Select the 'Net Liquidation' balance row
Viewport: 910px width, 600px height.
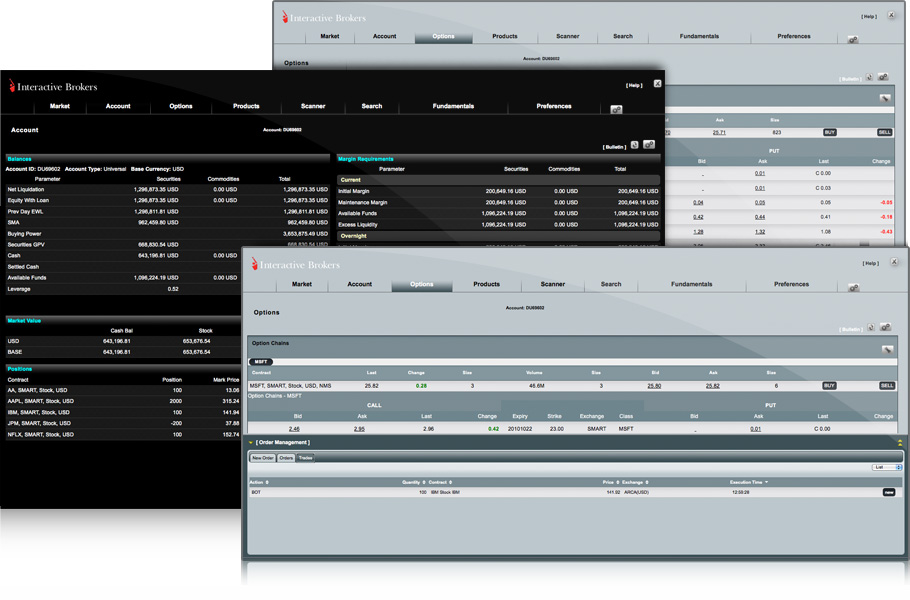click(168, 190)
